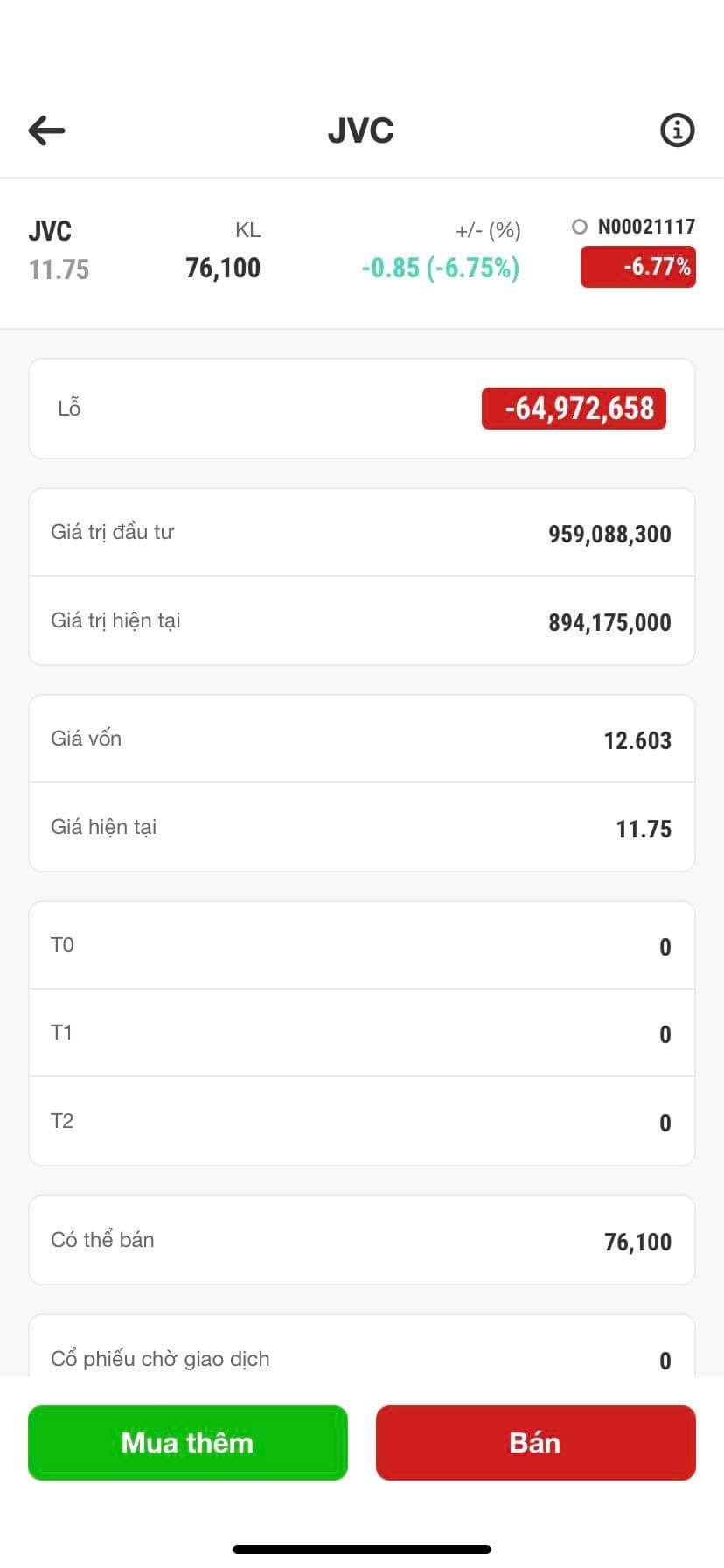Tap the Lỗ loss summary card
Screen dimensions: 724x1568
(x=262, y=409)
